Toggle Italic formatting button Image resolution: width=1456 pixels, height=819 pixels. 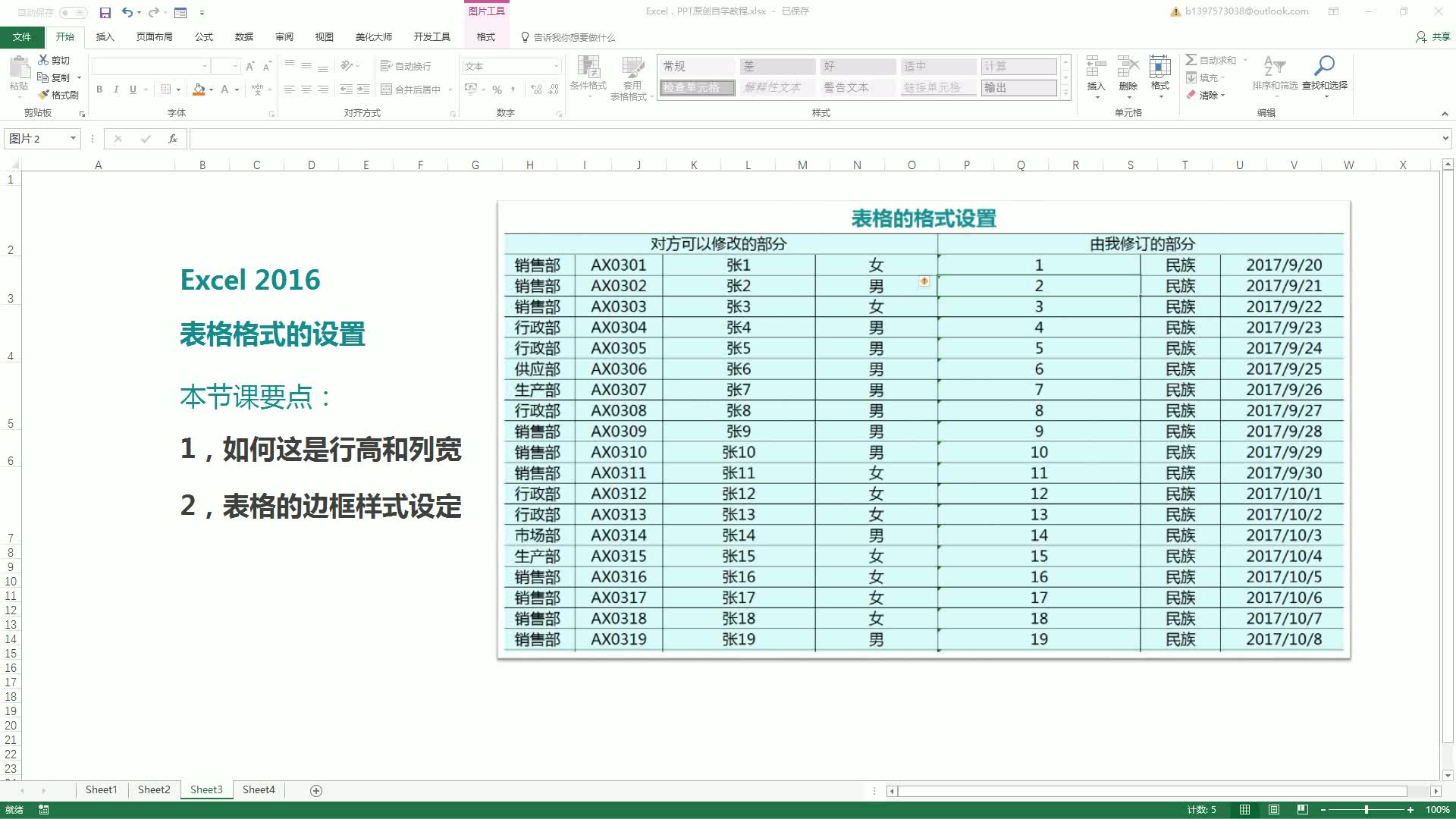116,89
